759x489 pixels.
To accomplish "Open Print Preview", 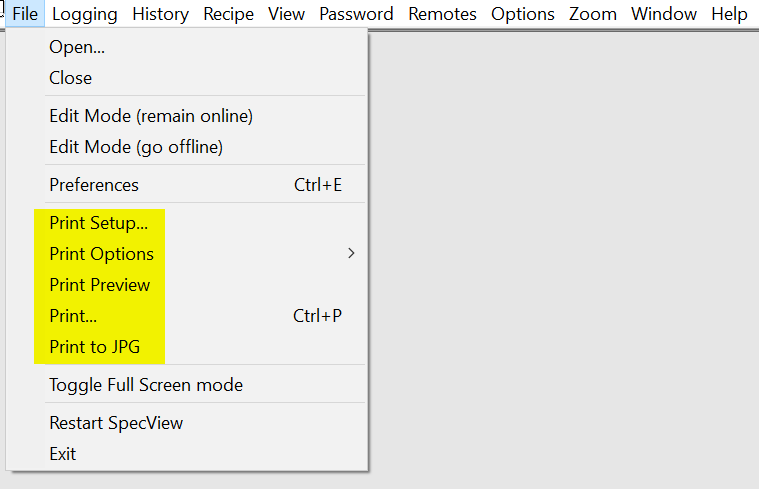I will 99,285.
